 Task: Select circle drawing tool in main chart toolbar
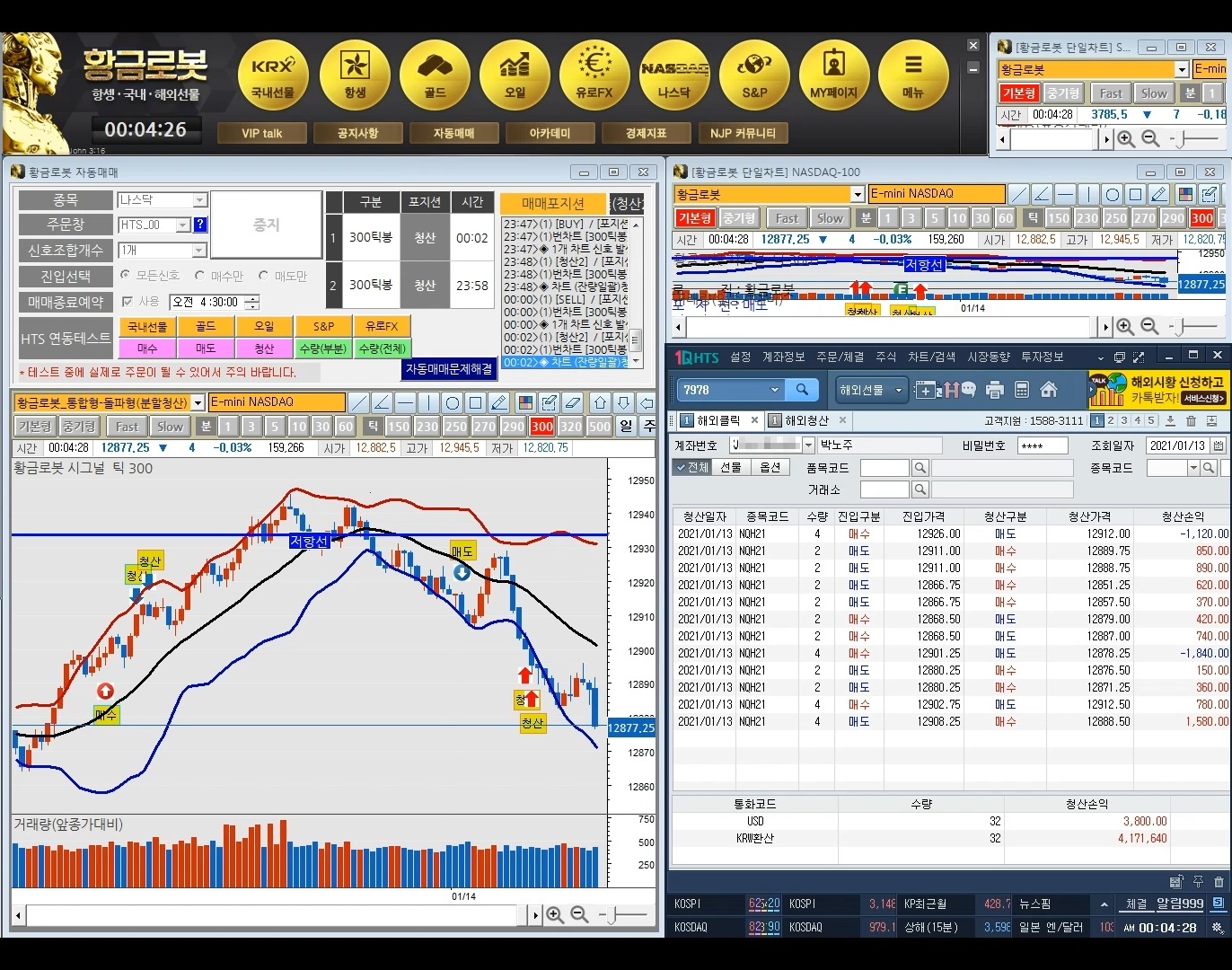coord(453,402)
